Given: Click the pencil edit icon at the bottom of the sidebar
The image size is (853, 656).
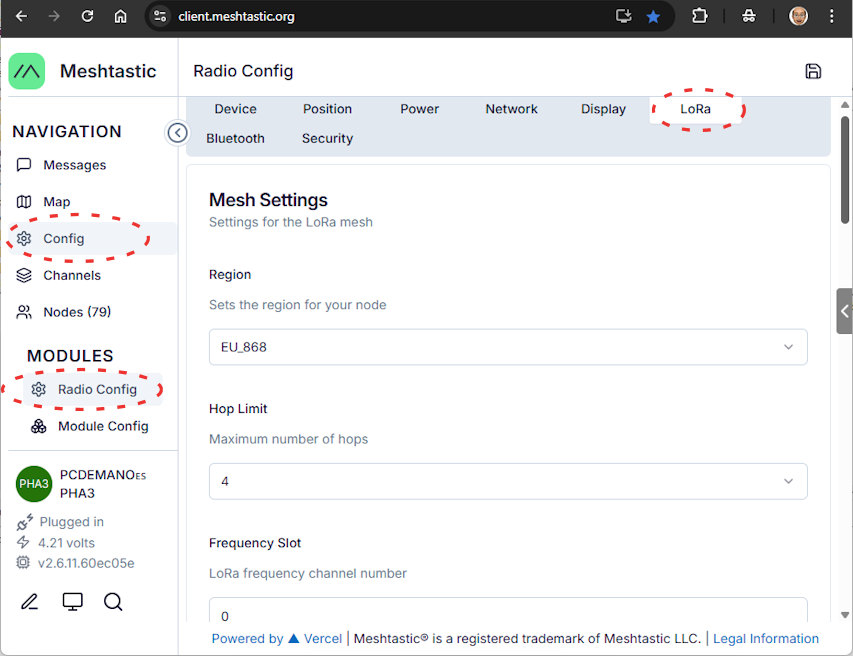Looking at the screenshot, I should [x=30, y=602].
